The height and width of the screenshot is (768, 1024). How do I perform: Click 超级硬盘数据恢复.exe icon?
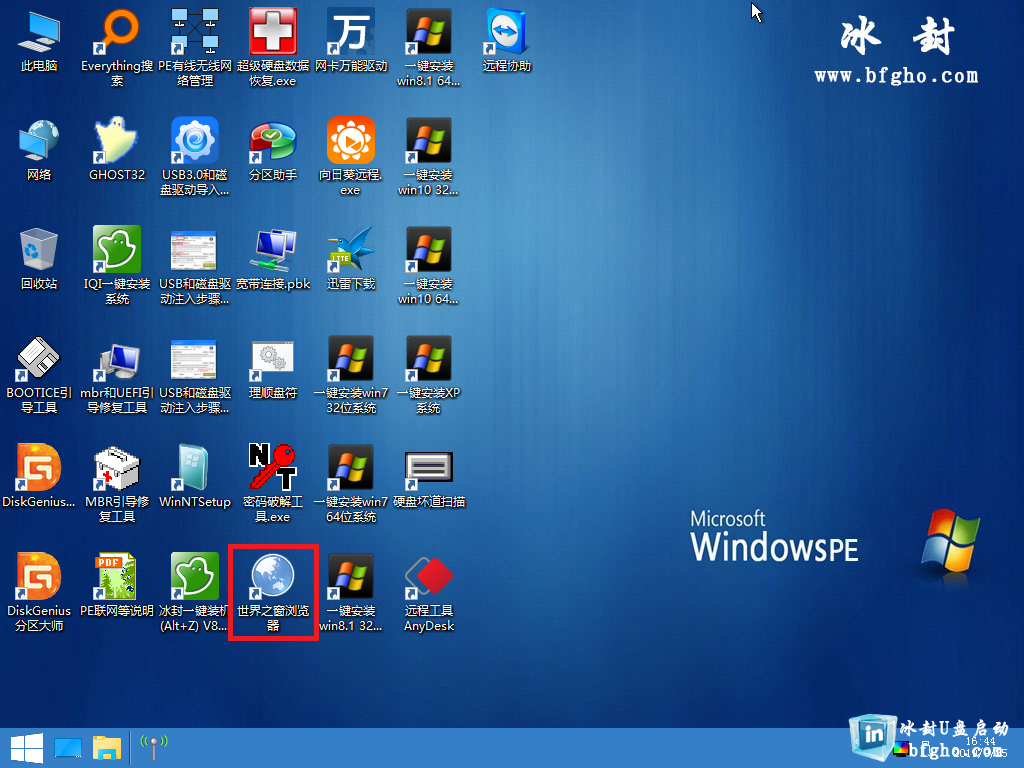point(273,47)
